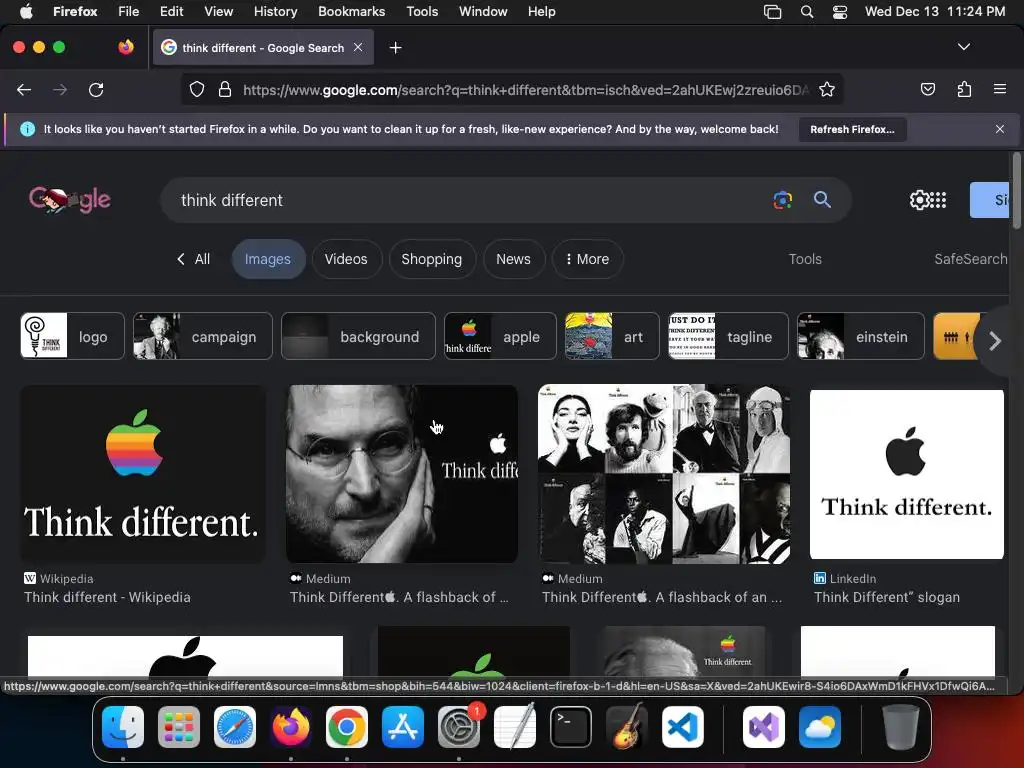Open the History menu

point(275,12)
